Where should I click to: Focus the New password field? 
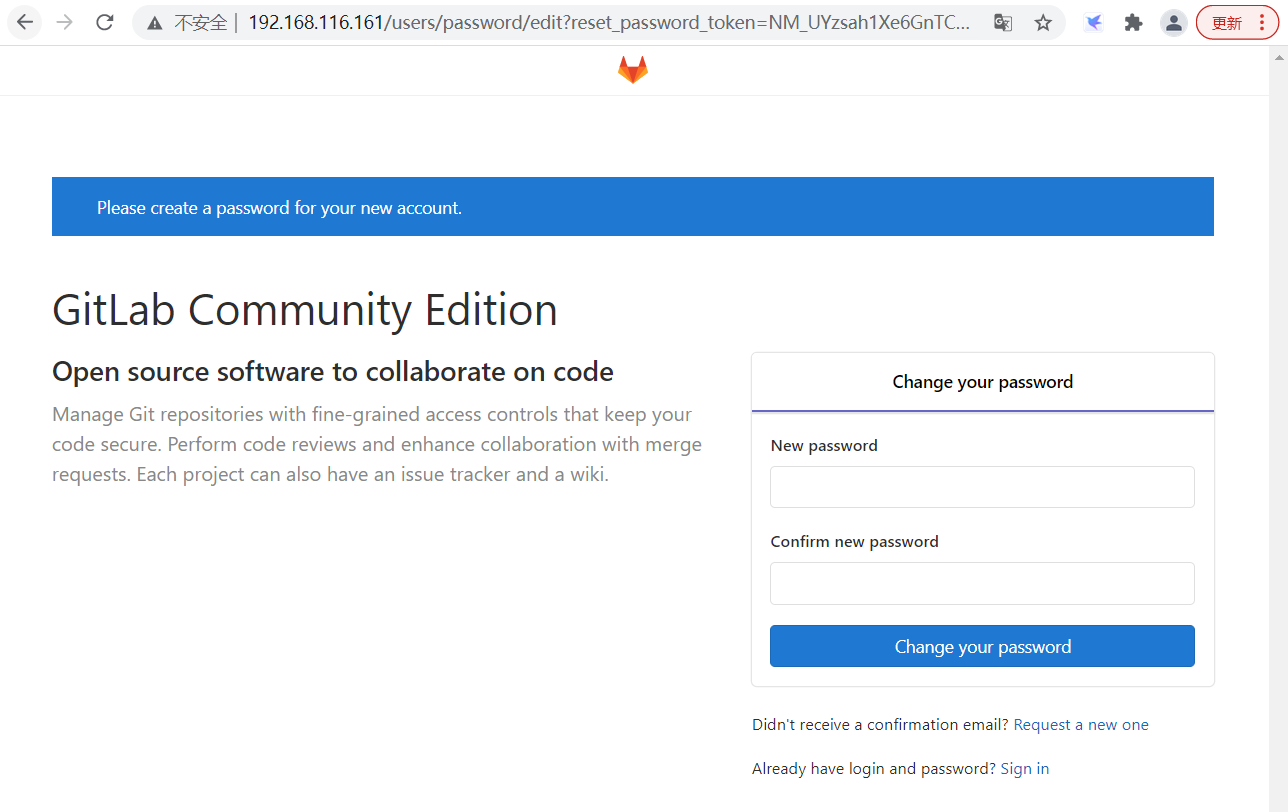[982, 487]
